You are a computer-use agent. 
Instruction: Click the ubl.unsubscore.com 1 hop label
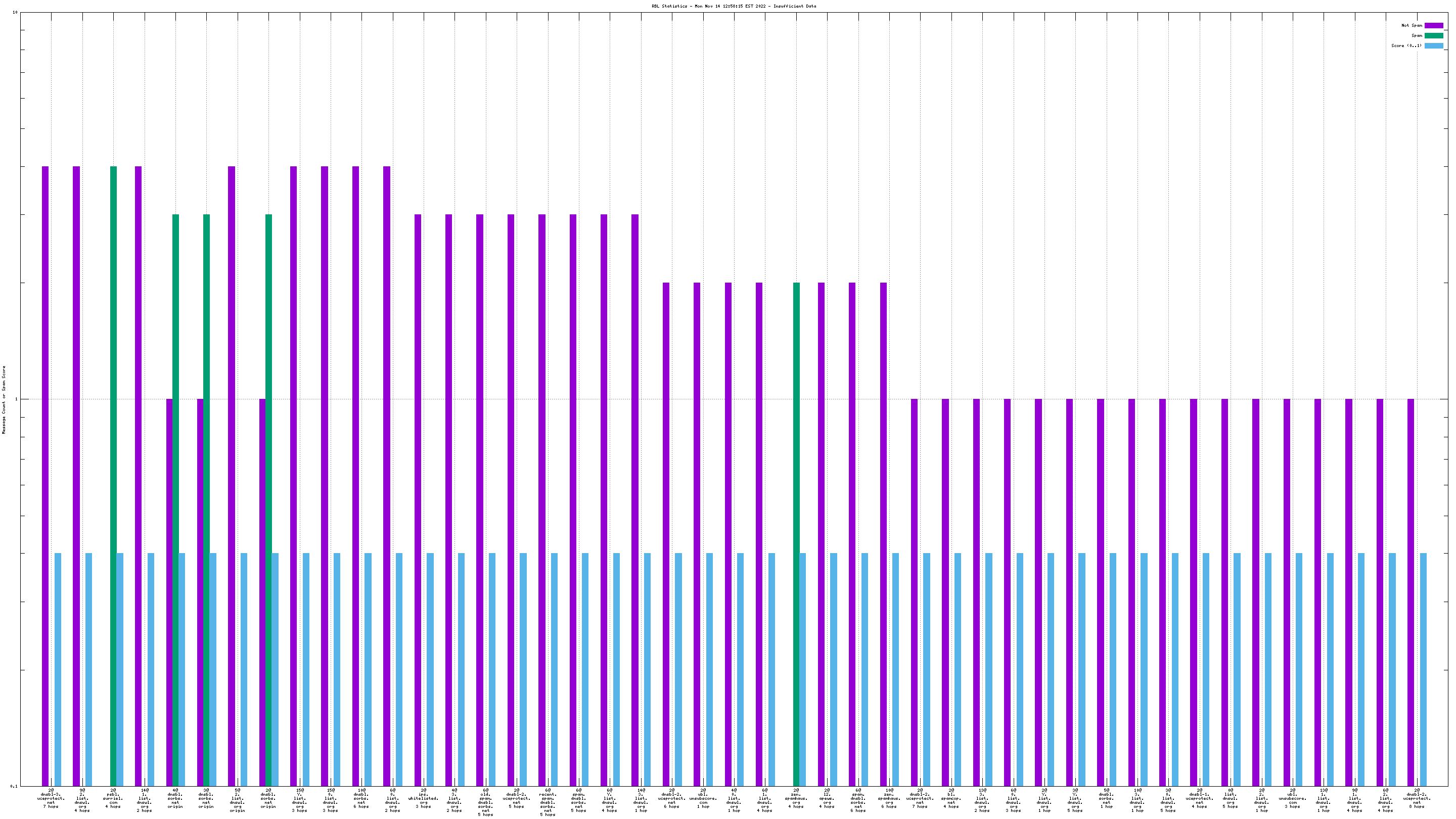coord(703,798)
